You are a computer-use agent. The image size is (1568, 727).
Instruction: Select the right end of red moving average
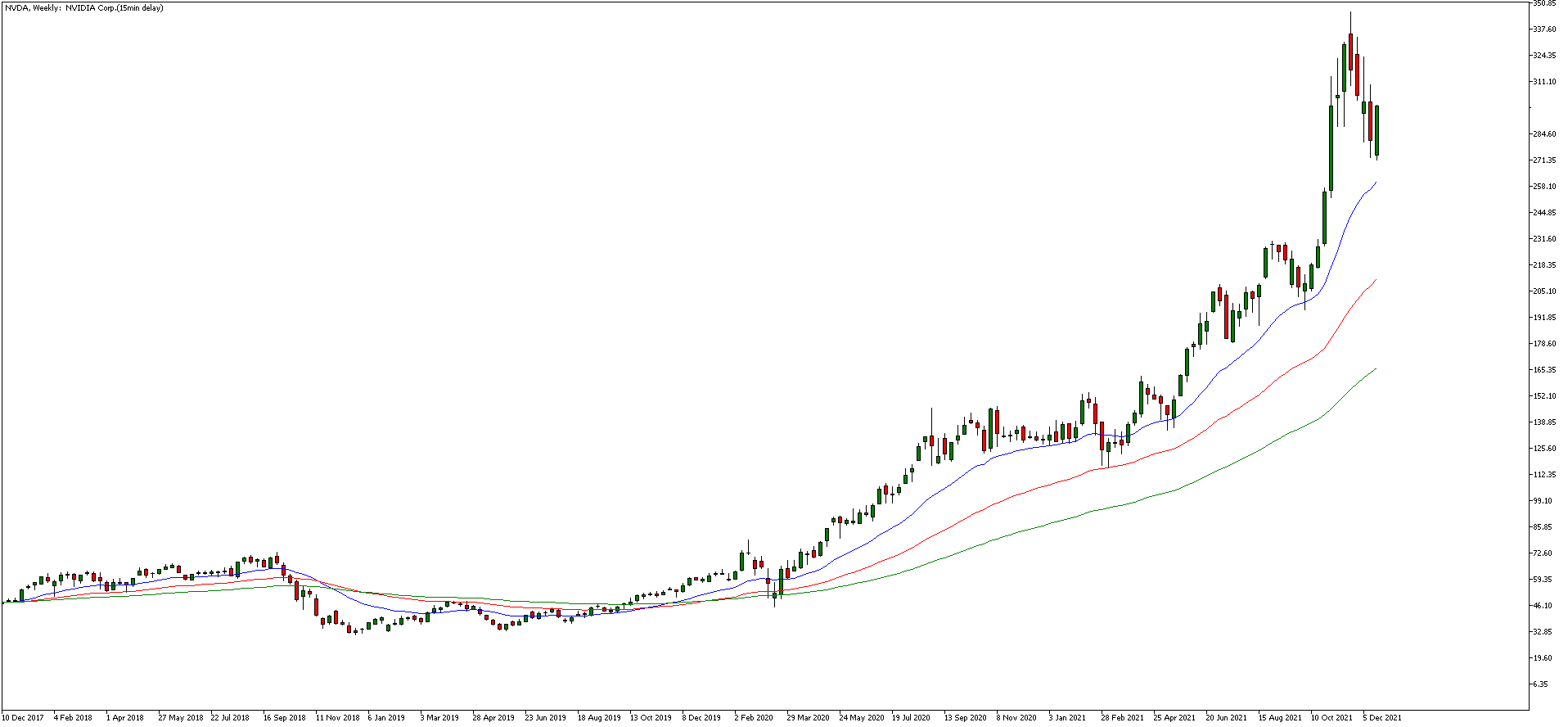pyautogui.click(x=1376, y=280)
